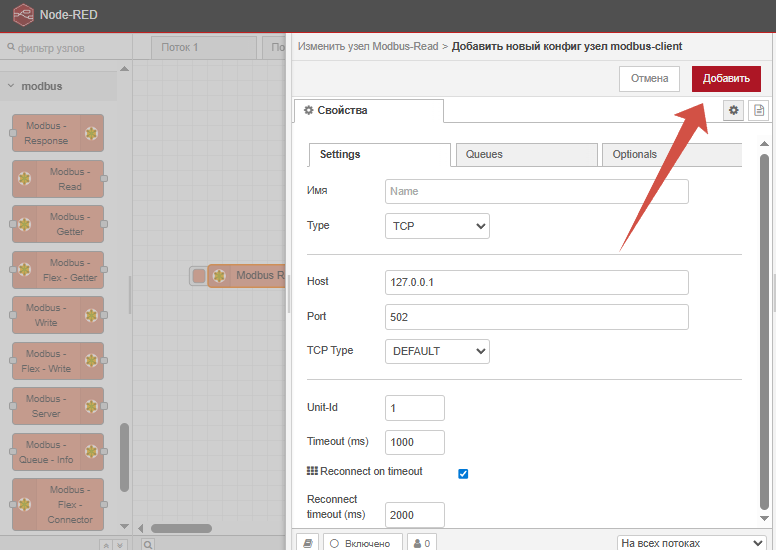Click the Node-RED logo icon

pos(22,16)
